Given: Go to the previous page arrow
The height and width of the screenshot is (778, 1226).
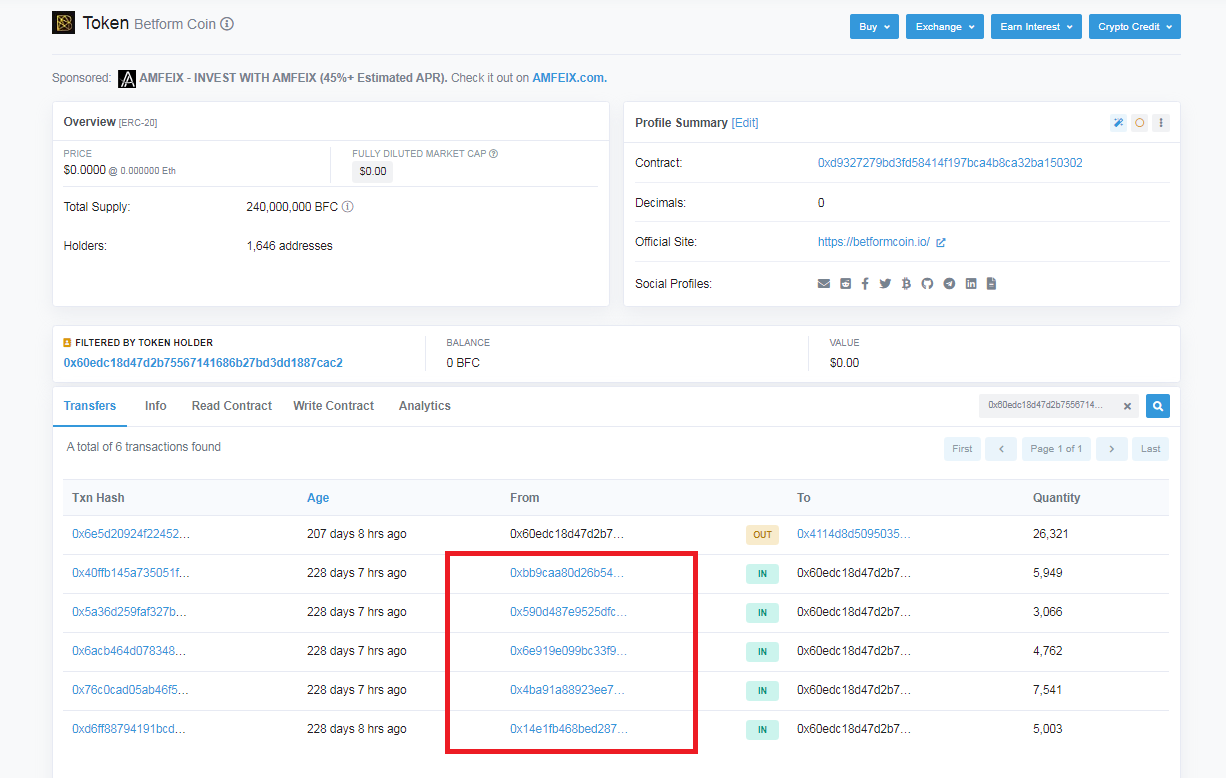Looking at the screenshot, I should [x=1001, y=449].
